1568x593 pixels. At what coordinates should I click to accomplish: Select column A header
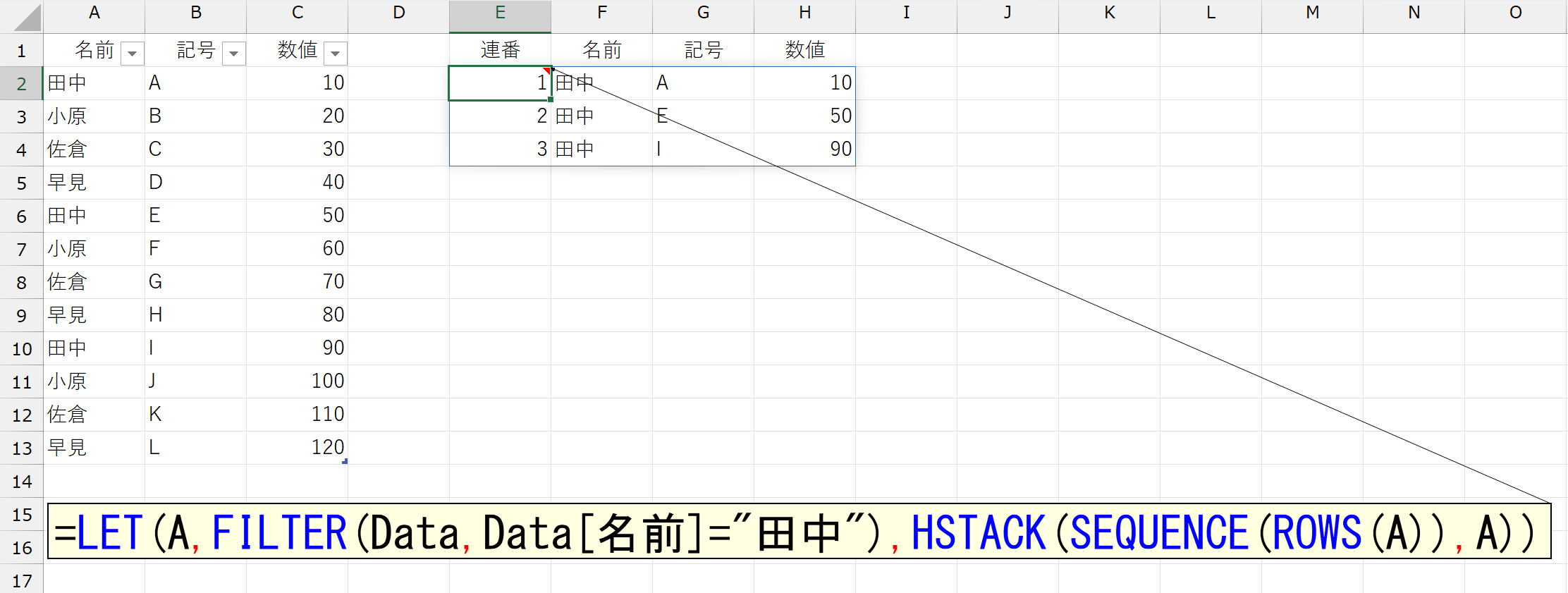[94, 14]
